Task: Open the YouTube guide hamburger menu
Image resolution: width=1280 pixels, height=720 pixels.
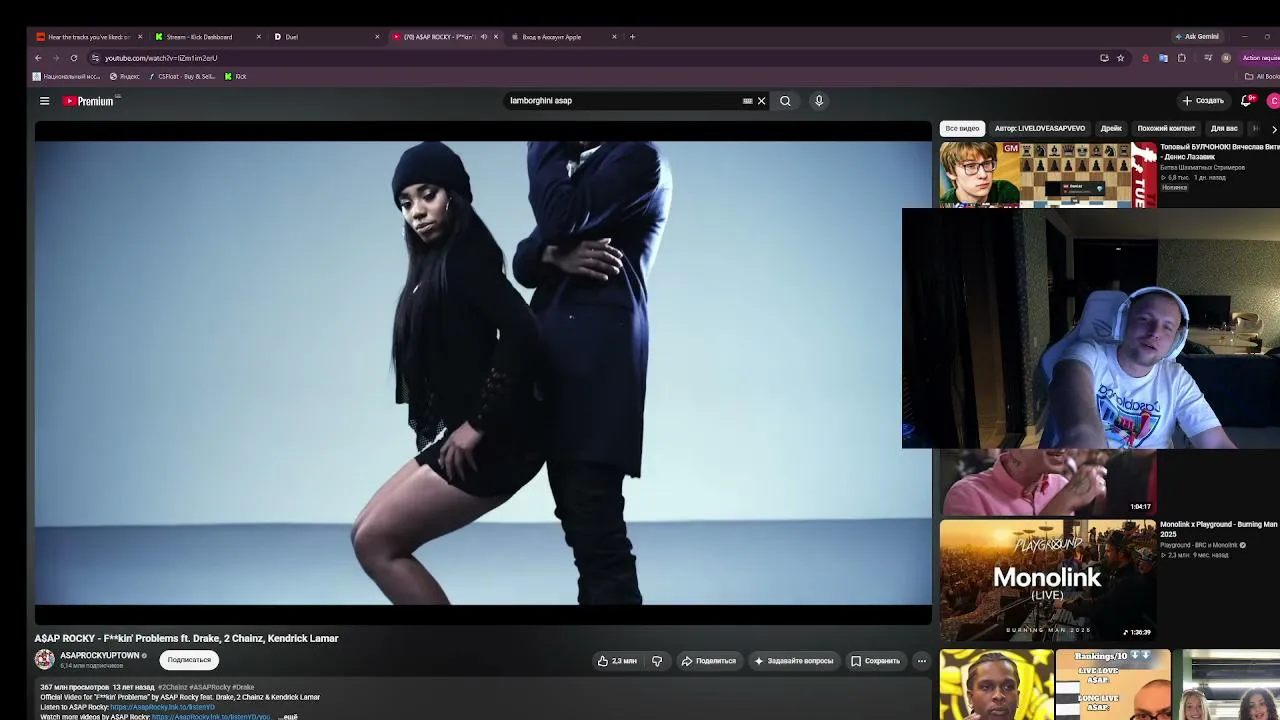Action: tap(44, 101)
